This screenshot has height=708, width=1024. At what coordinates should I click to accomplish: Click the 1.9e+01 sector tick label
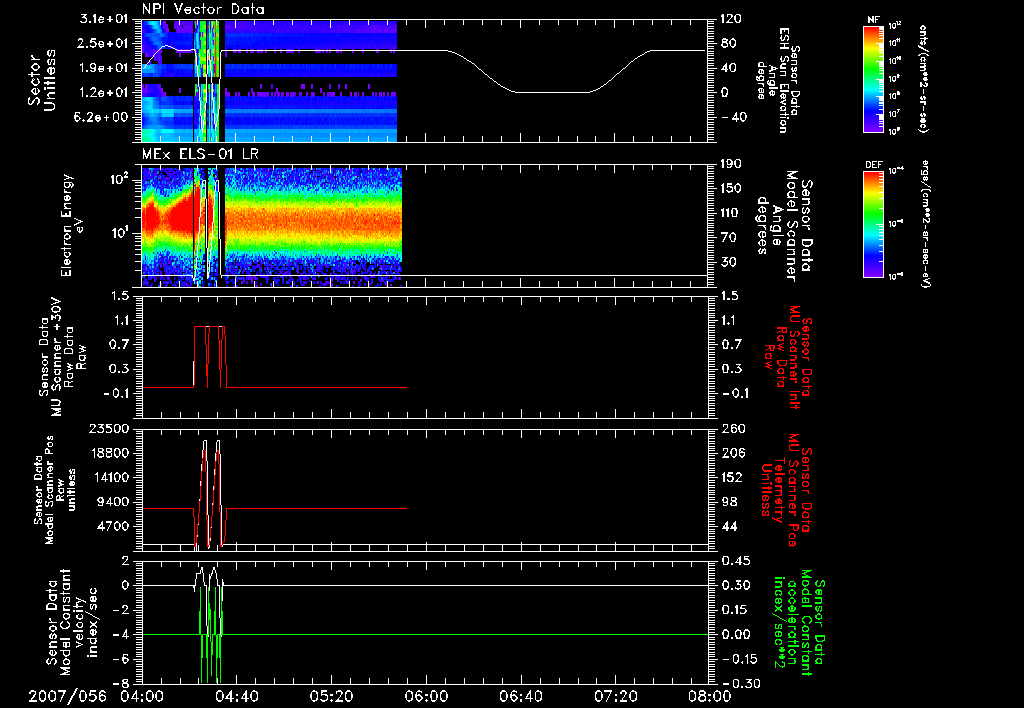[x=104, y=68]
